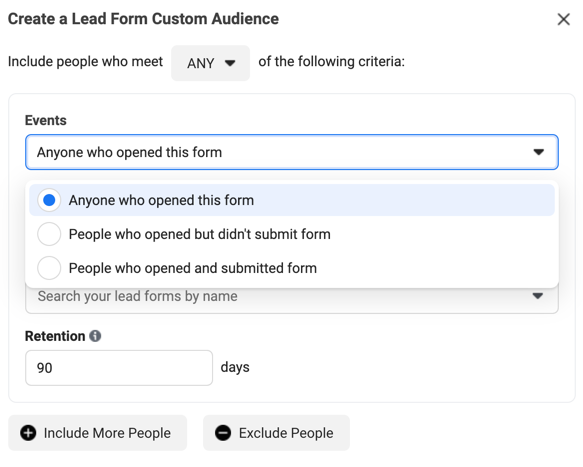Open the ANY criteria dropdown
This screenshot has height=467, width=583.
click(x=210, y=63)
